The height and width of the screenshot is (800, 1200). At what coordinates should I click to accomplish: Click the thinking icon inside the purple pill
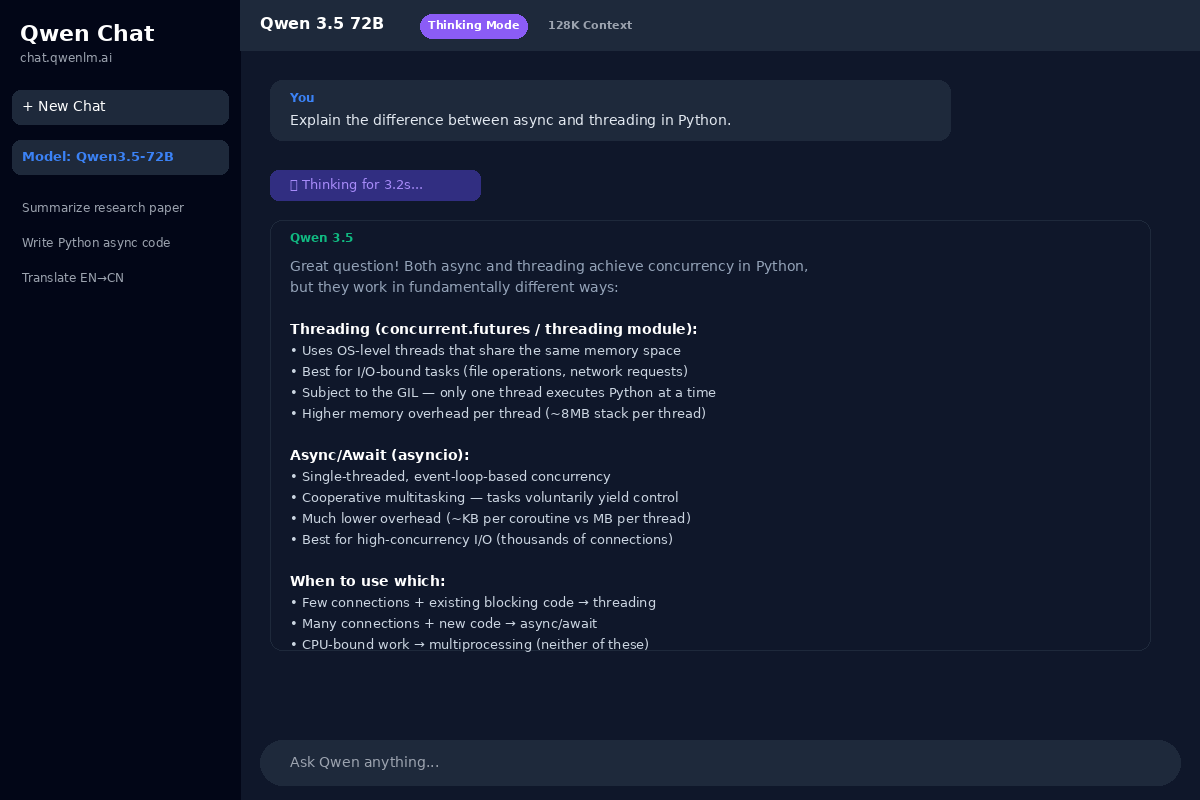(x=293, y=184)
